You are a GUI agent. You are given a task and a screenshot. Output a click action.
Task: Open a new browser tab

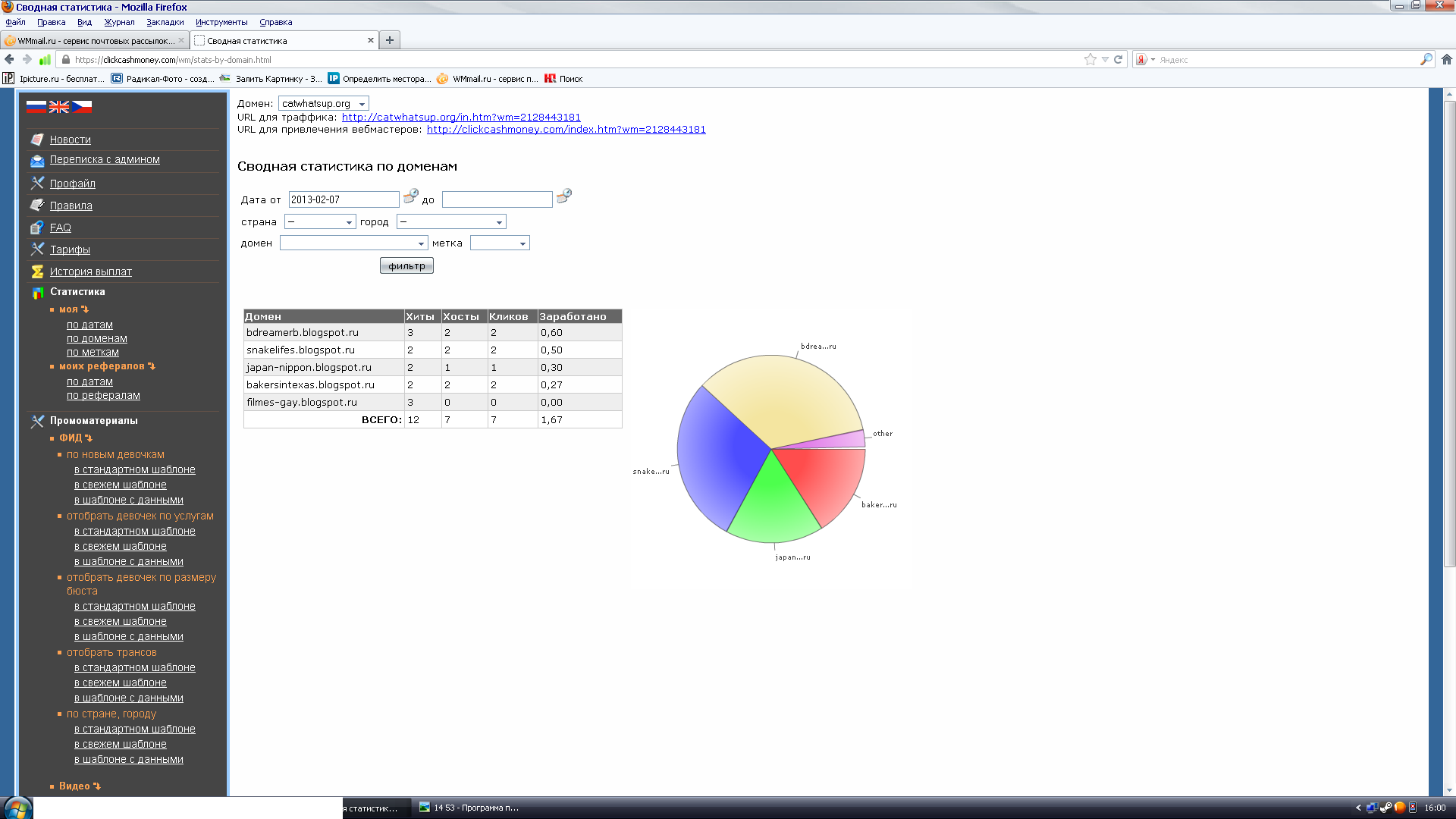coord(390,40)
